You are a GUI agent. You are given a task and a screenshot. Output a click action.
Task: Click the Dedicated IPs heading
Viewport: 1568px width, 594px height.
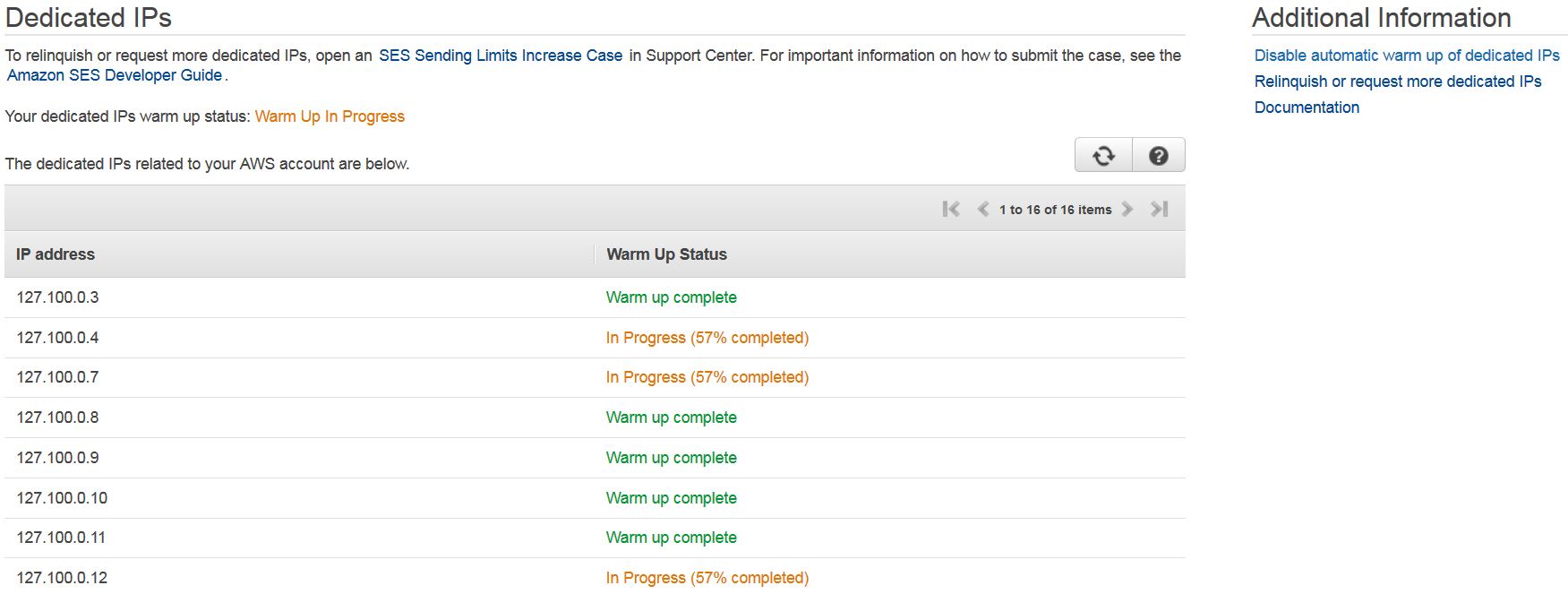pyautogui.click(x=89, y=18)
